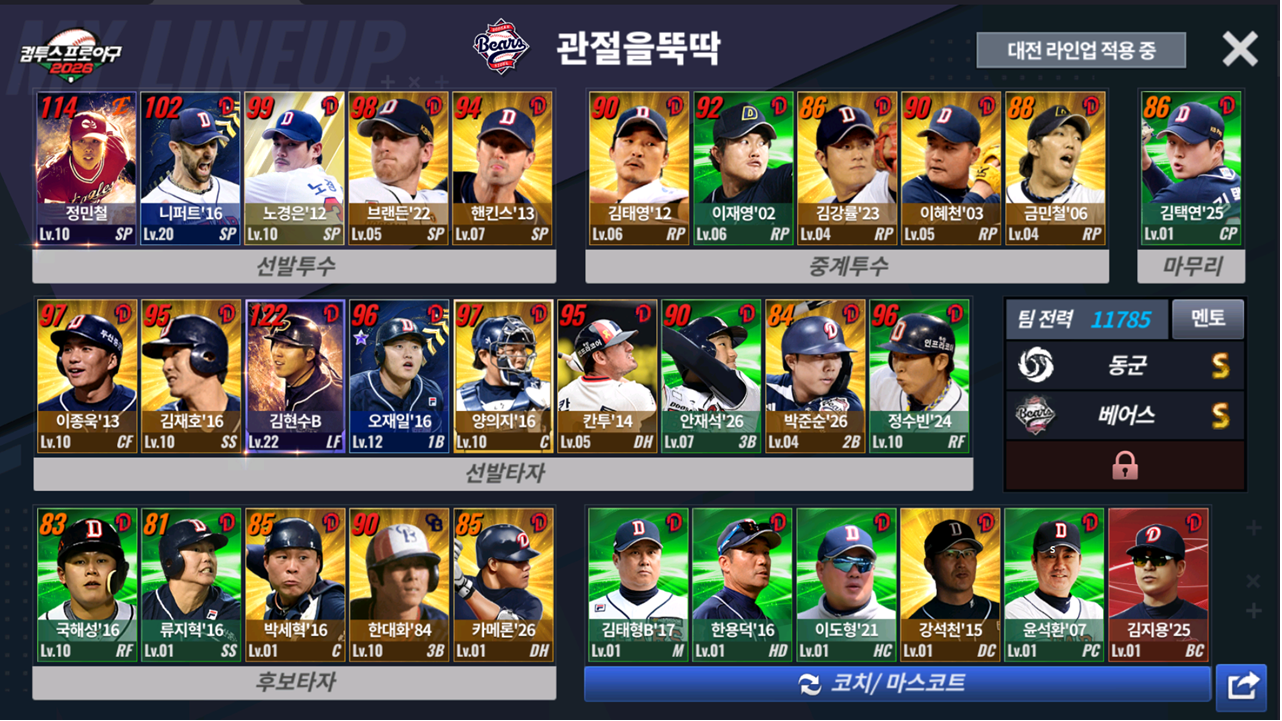Tap the share icon at bottom right
The image size is (1282, 721).
1242,685
